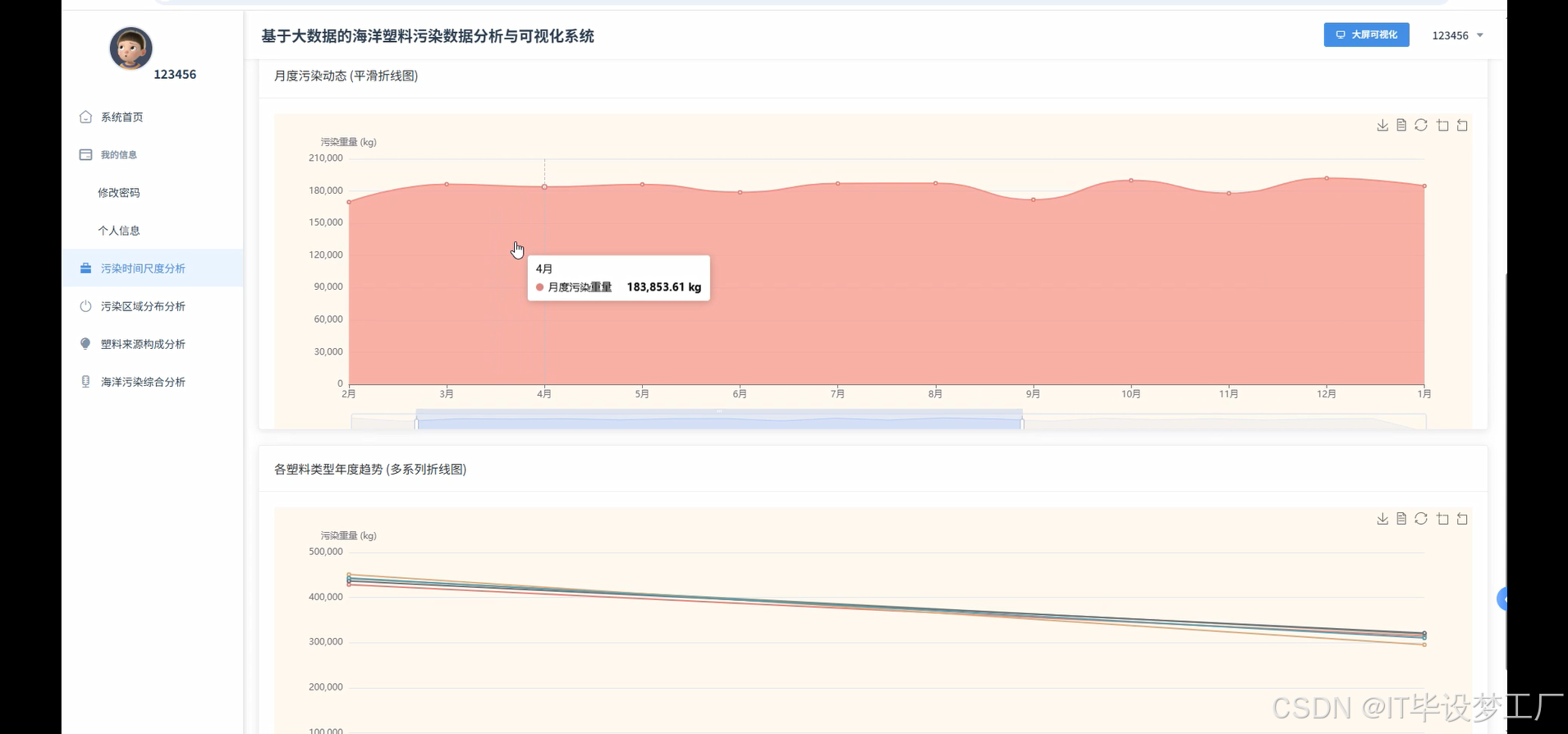Grab the right handle of the data zoom slider

click(1022, 423)
